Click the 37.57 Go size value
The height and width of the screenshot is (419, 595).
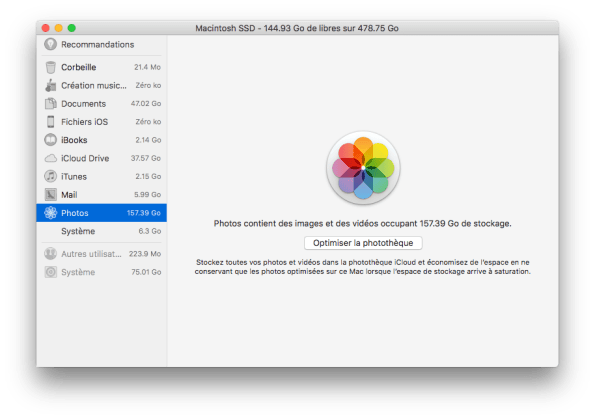coord(146,158)
